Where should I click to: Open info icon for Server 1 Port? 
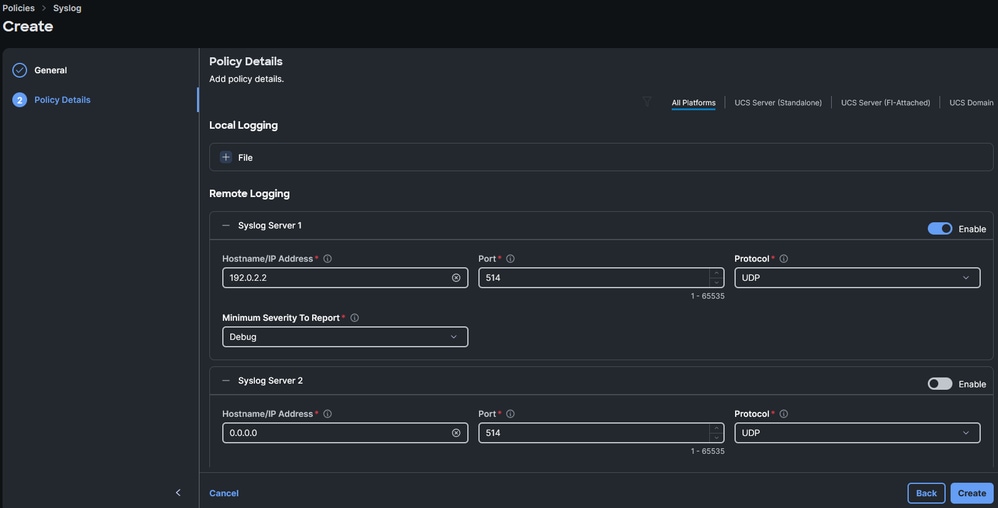(x=510, y=258)
